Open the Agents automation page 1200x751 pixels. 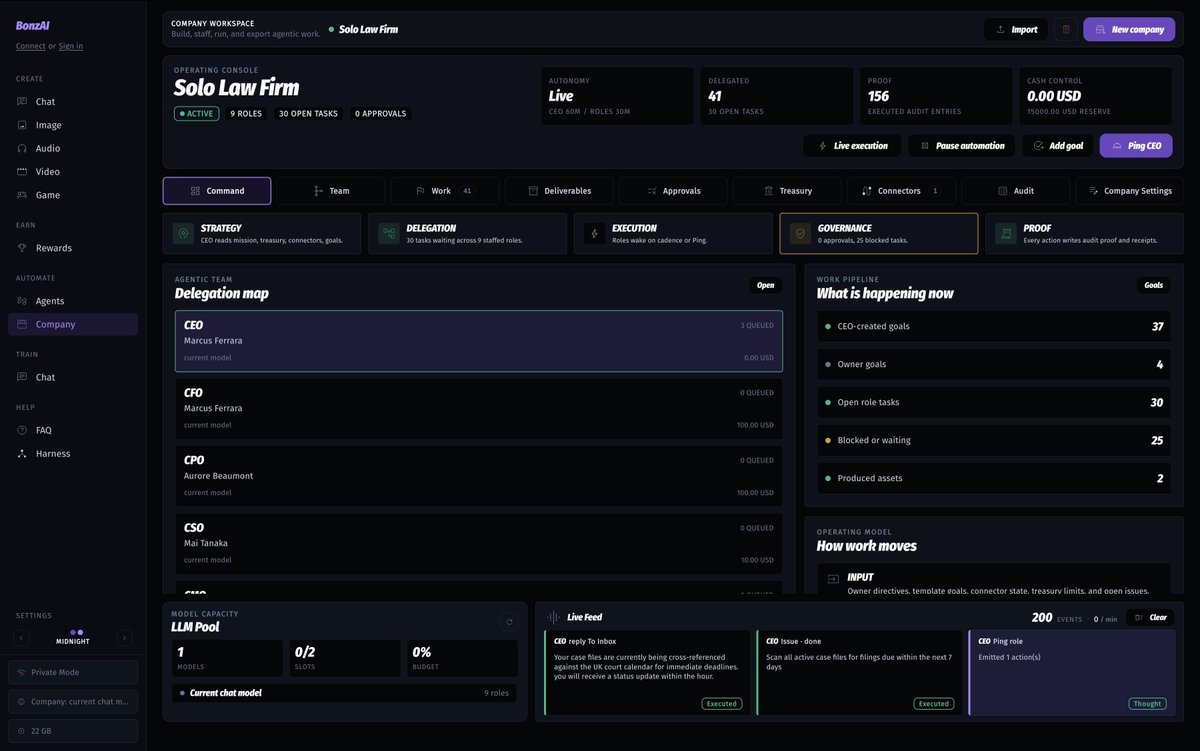(x=73, y=301)
